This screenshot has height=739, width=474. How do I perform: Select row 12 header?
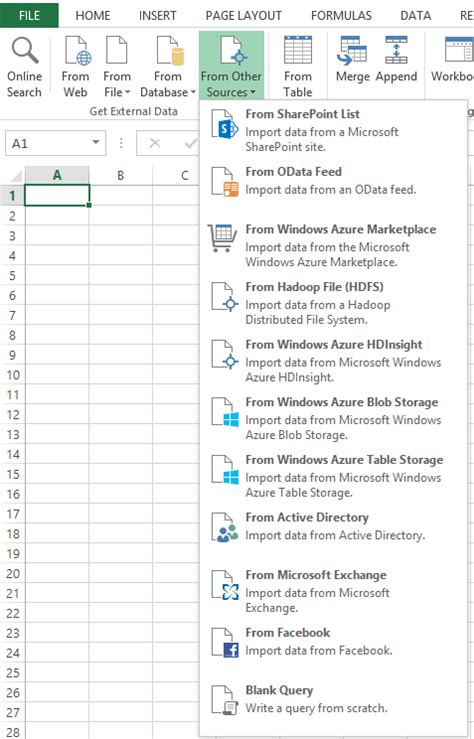(12, 414)
